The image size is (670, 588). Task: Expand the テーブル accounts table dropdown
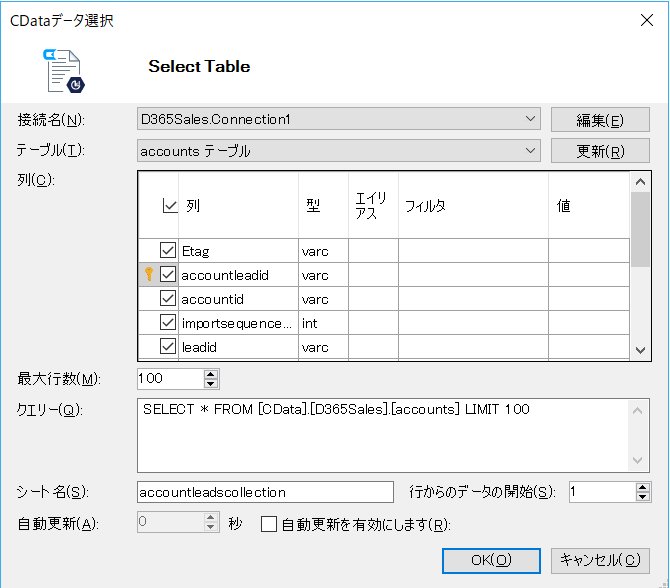tap(338, 150)
